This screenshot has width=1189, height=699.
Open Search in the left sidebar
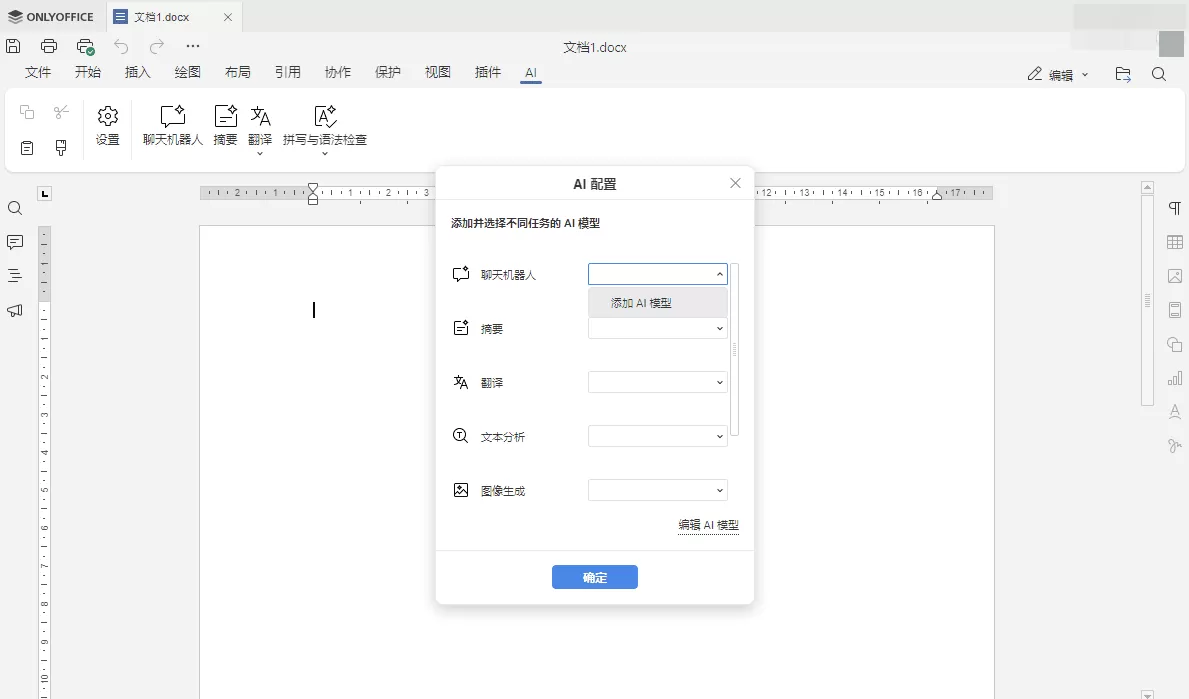pos(14,208)
